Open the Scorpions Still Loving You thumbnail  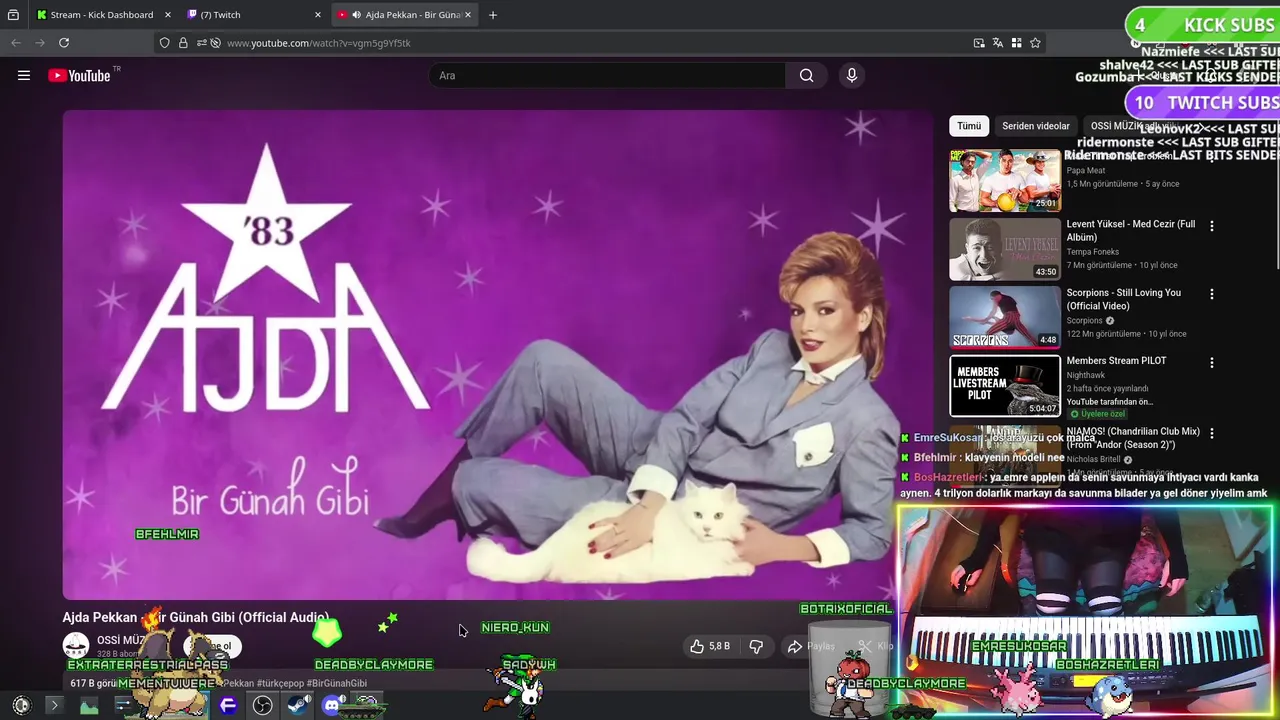pos(1005,317)
